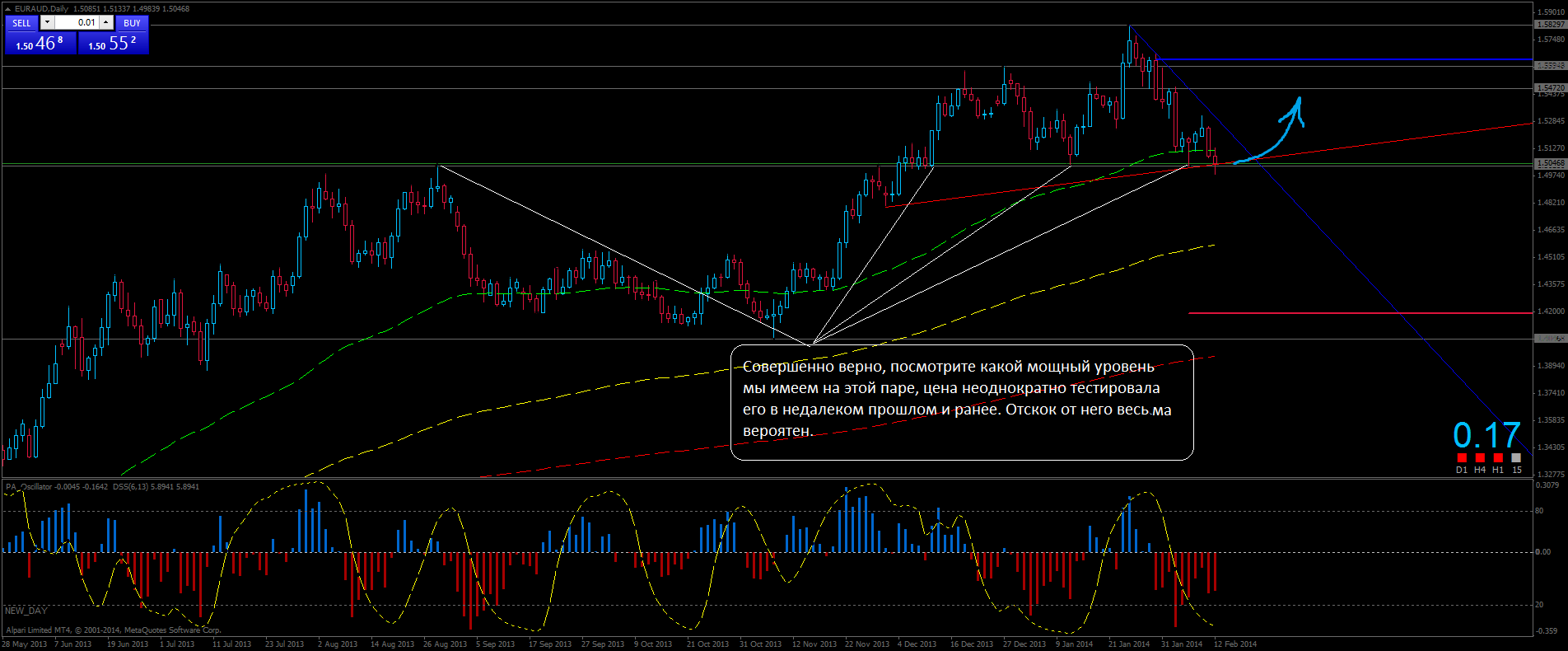
Task: Click the 9 Oct 2013 date label
Action: pyautogui.click(x=653, y=644)
